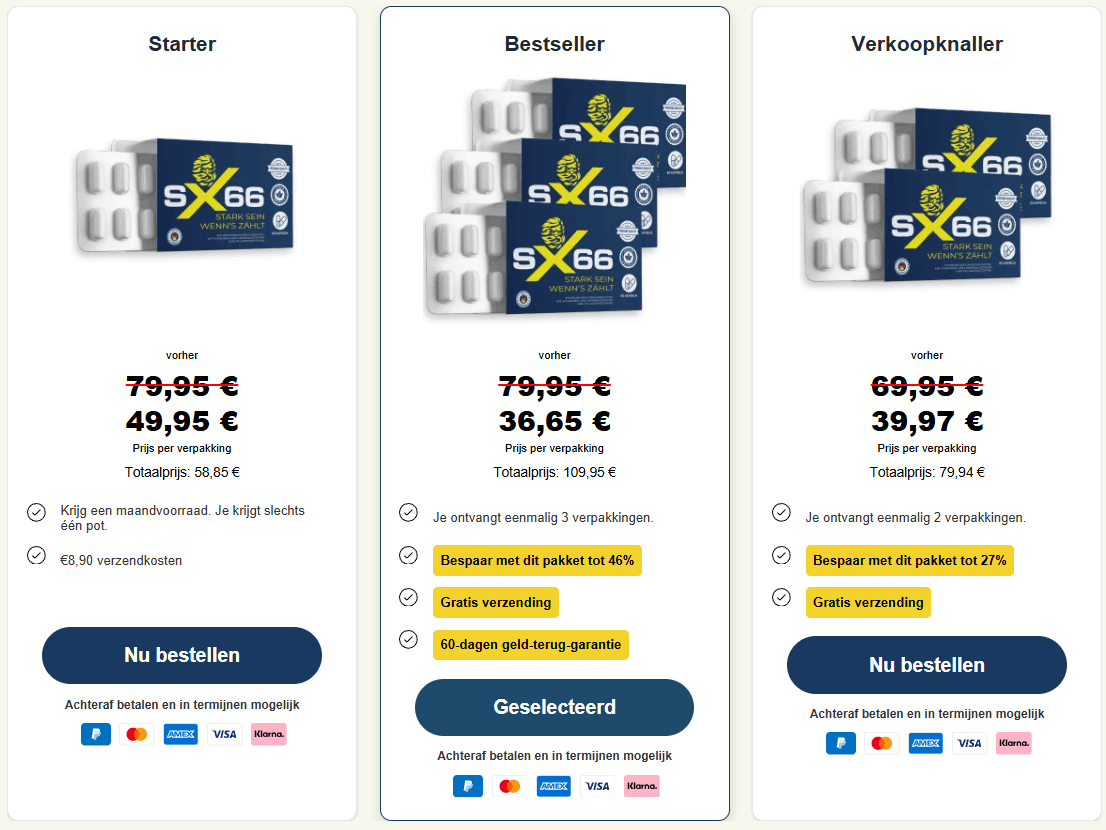Click the checkmark beside Bespaar tot 27%

coord(782,555)
